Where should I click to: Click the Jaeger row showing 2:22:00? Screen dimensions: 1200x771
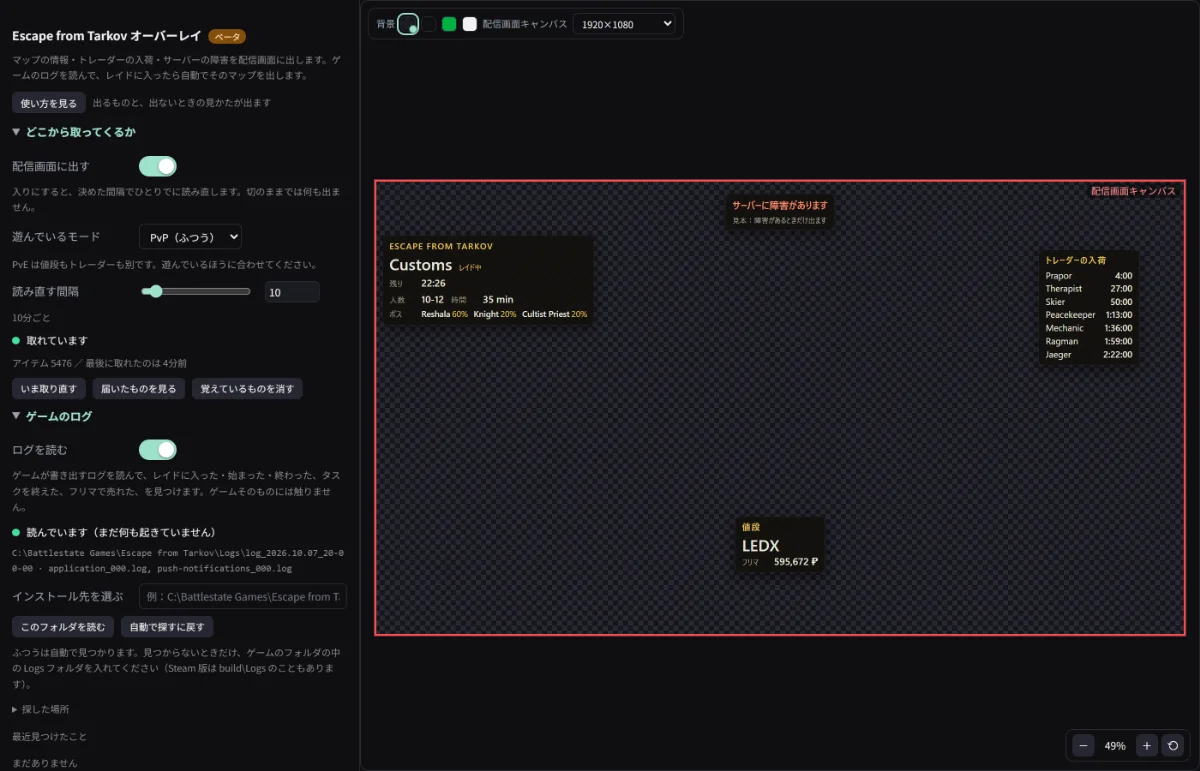tap(1089, 354)
